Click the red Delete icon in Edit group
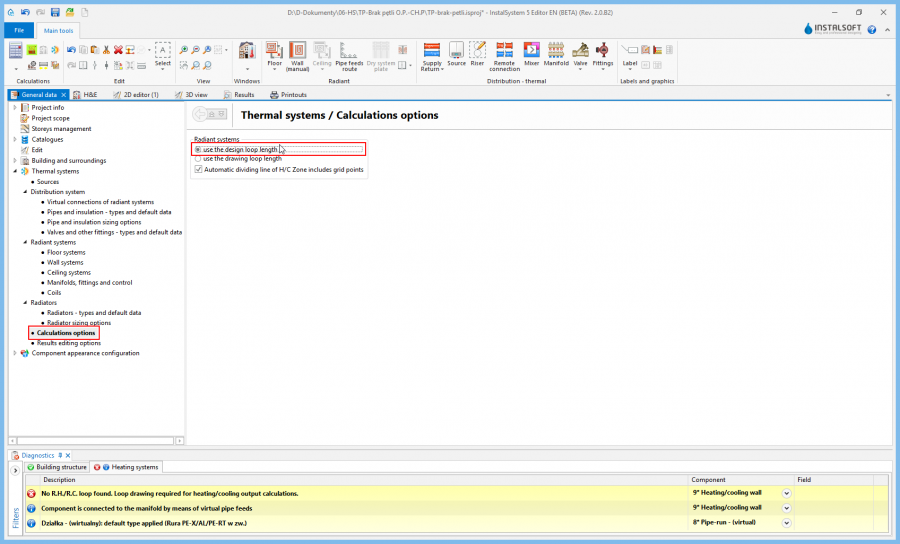900x544 pixels. click(118, 49)
